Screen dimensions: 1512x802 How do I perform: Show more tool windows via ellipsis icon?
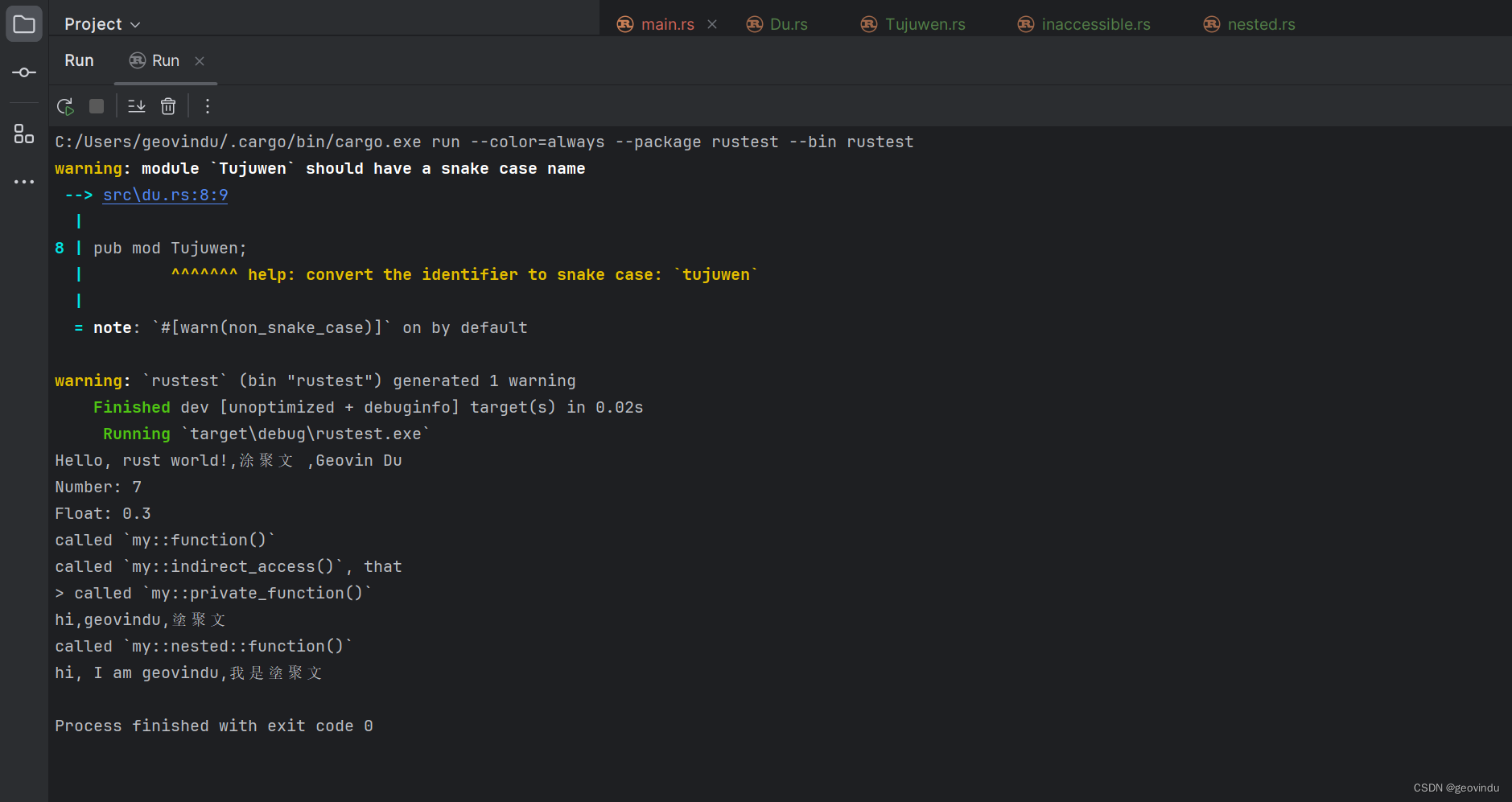click(23, 181)
